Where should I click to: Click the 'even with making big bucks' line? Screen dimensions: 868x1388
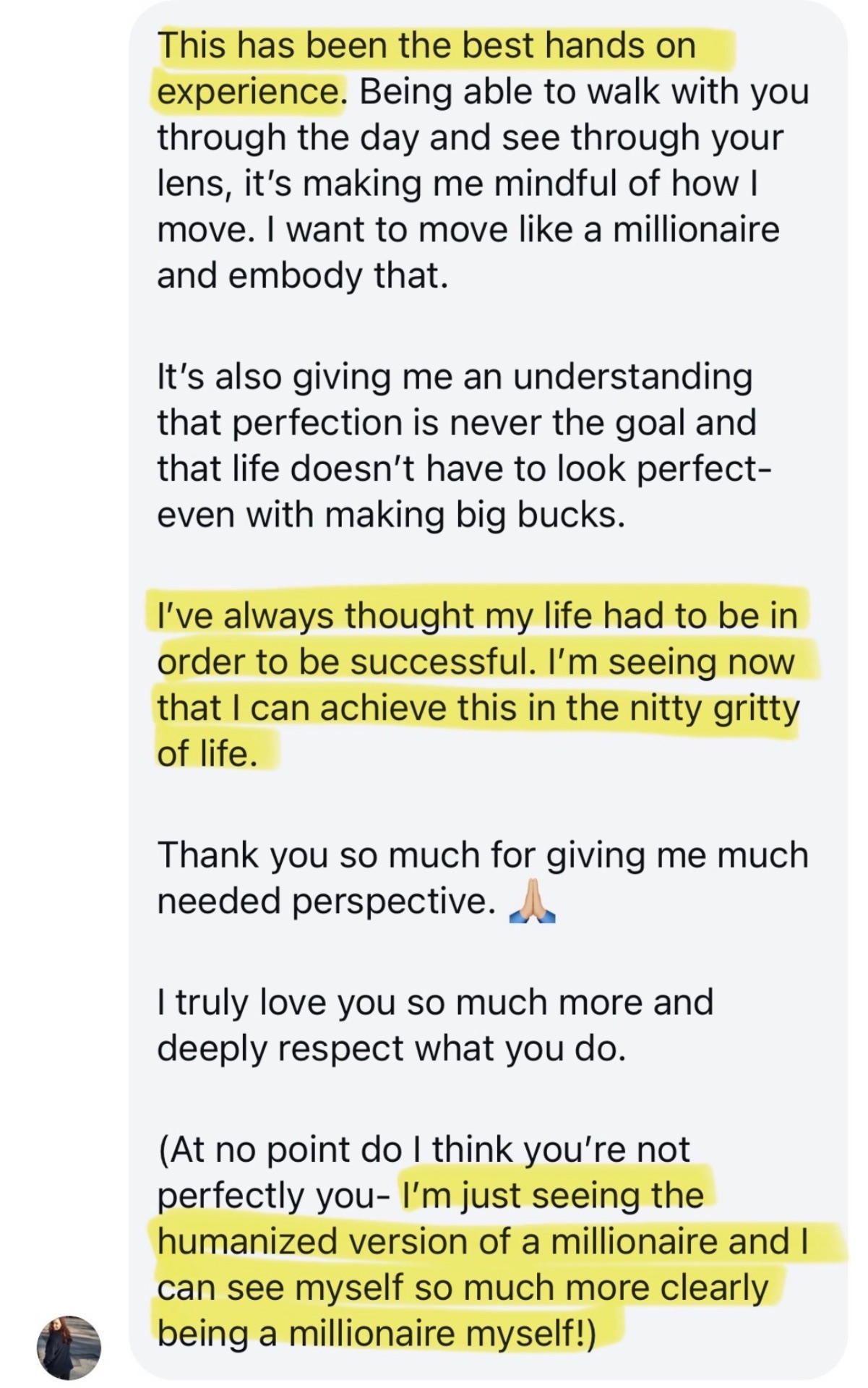[x=390, y=515]
